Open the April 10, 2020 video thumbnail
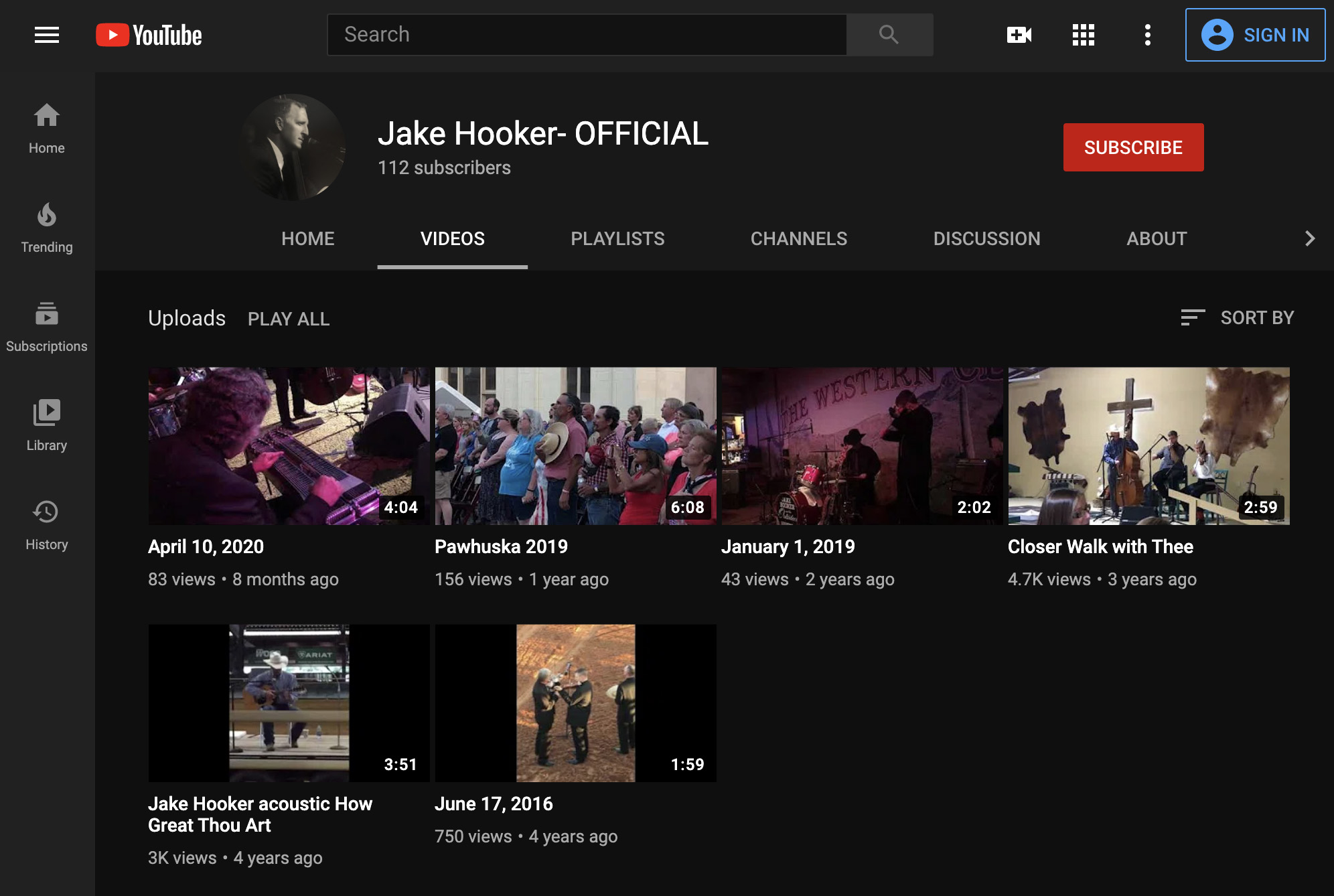The width and height of the screenshot is (1334, 896). pyautogui.click(x=289, y=445)
